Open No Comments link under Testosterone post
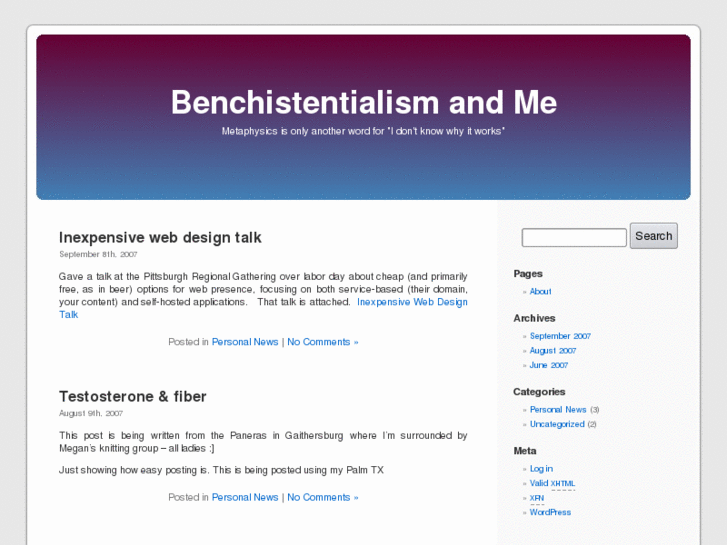The width and height of the screenshot is (727, 545). pyautogui.click(x=322, y=497)
